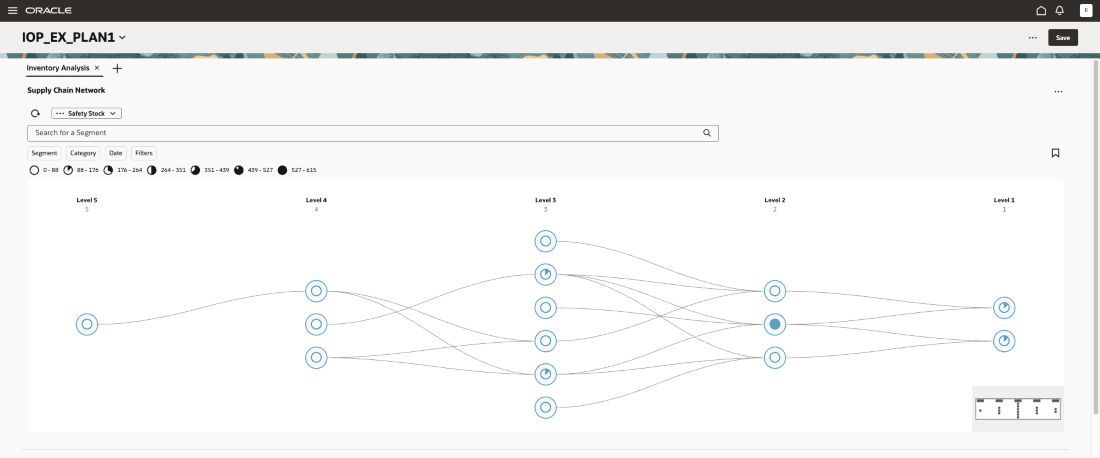Open the plan actions ellipsis beside Save
This screenshot has height=458, width=1100.
pos(1033,38)
